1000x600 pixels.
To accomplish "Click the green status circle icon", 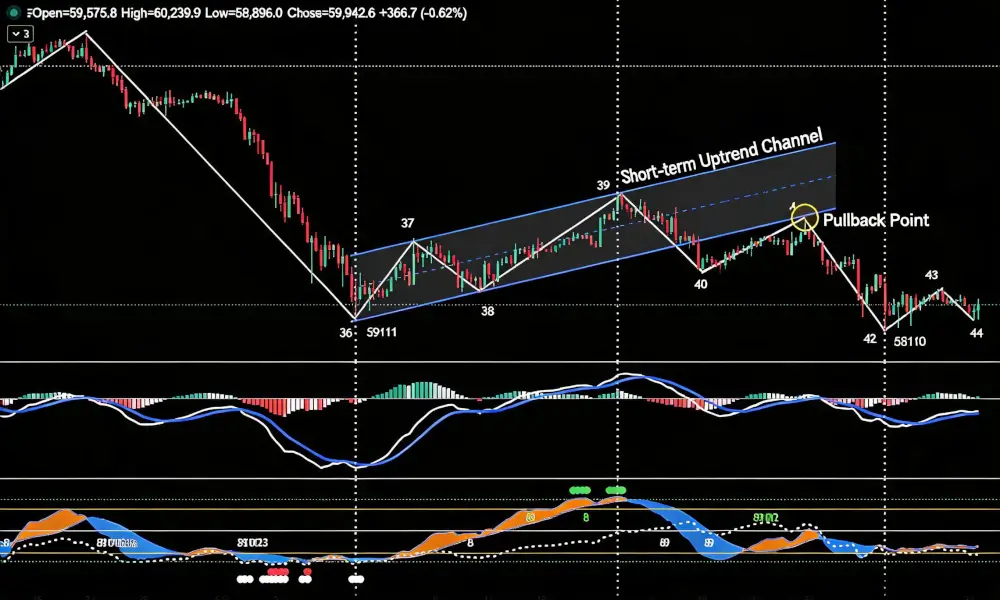I will pyautogui.click(x=13, y=13).
